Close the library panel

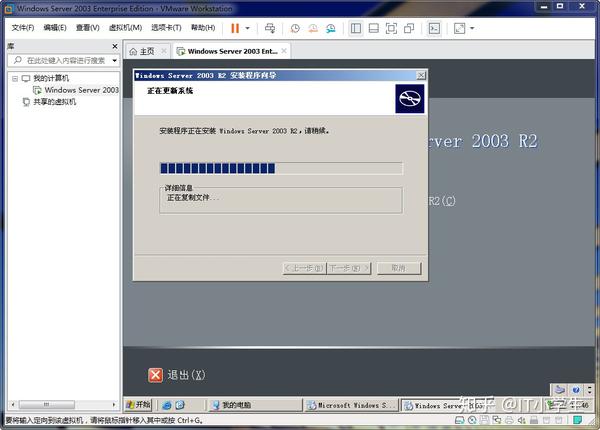tap(115, 46)
